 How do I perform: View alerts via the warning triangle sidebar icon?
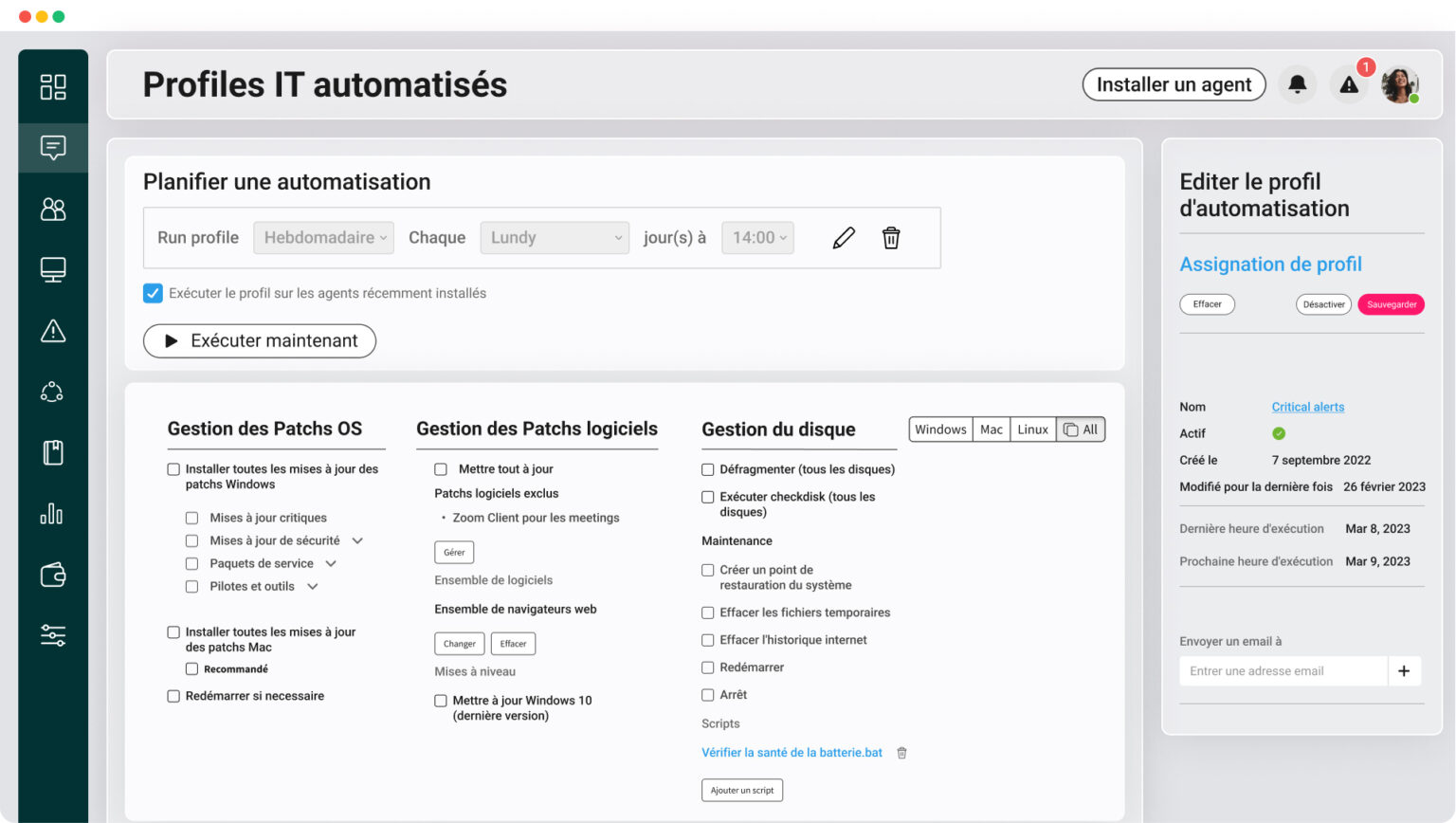[x=53, y=331]
